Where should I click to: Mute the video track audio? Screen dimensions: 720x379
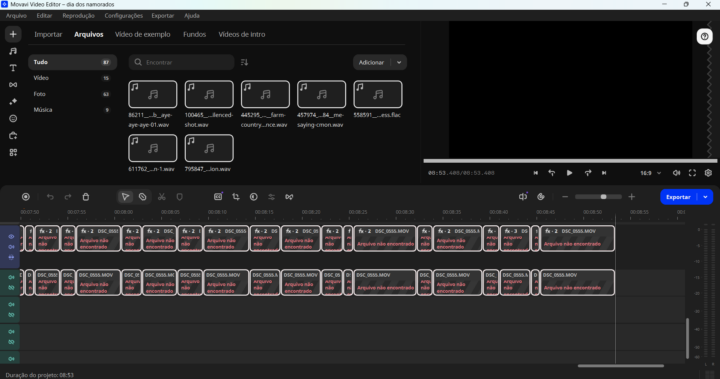pyautogui.click(x=11, y=247)
